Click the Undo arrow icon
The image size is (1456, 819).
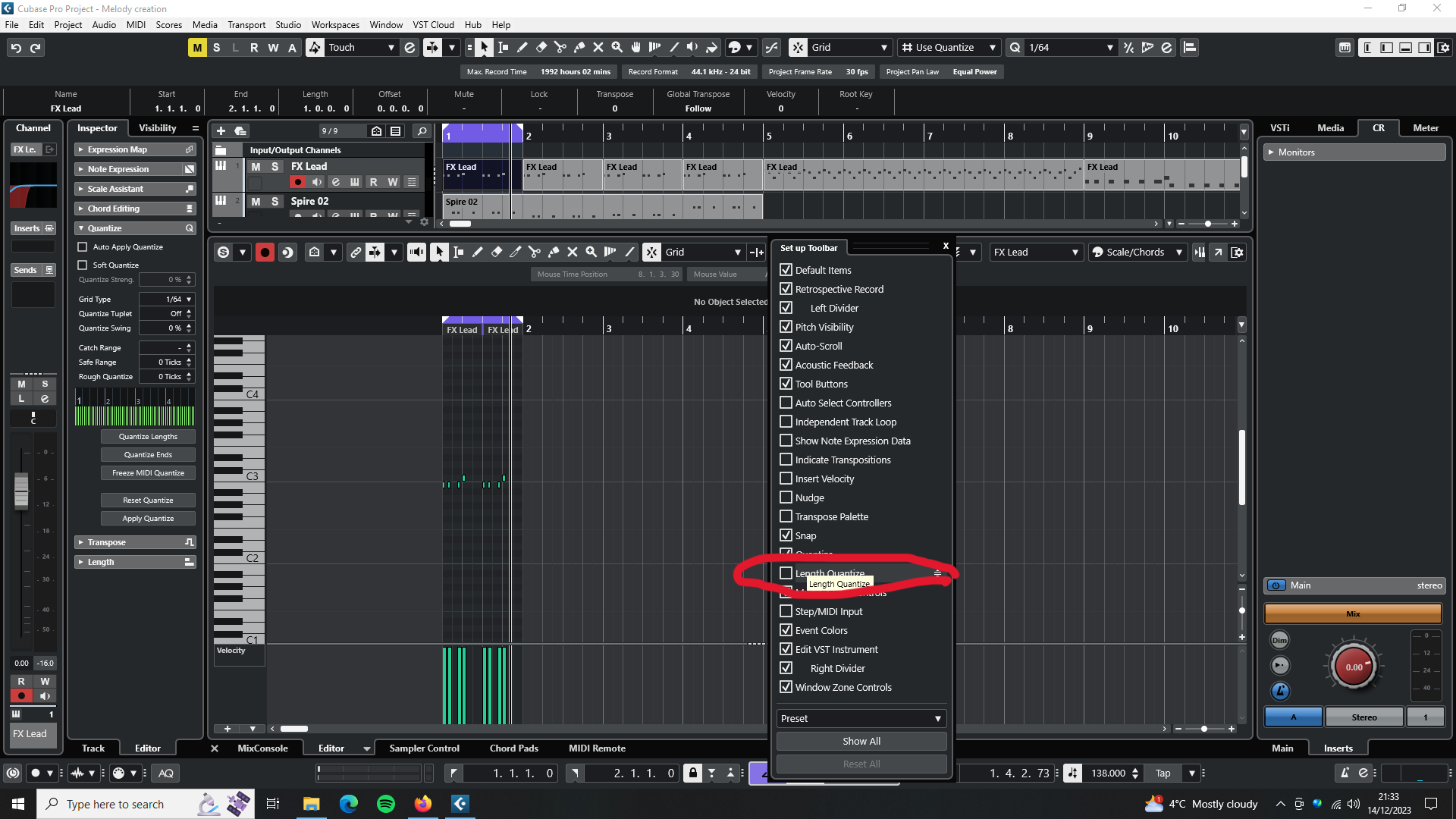pos(16,48)
